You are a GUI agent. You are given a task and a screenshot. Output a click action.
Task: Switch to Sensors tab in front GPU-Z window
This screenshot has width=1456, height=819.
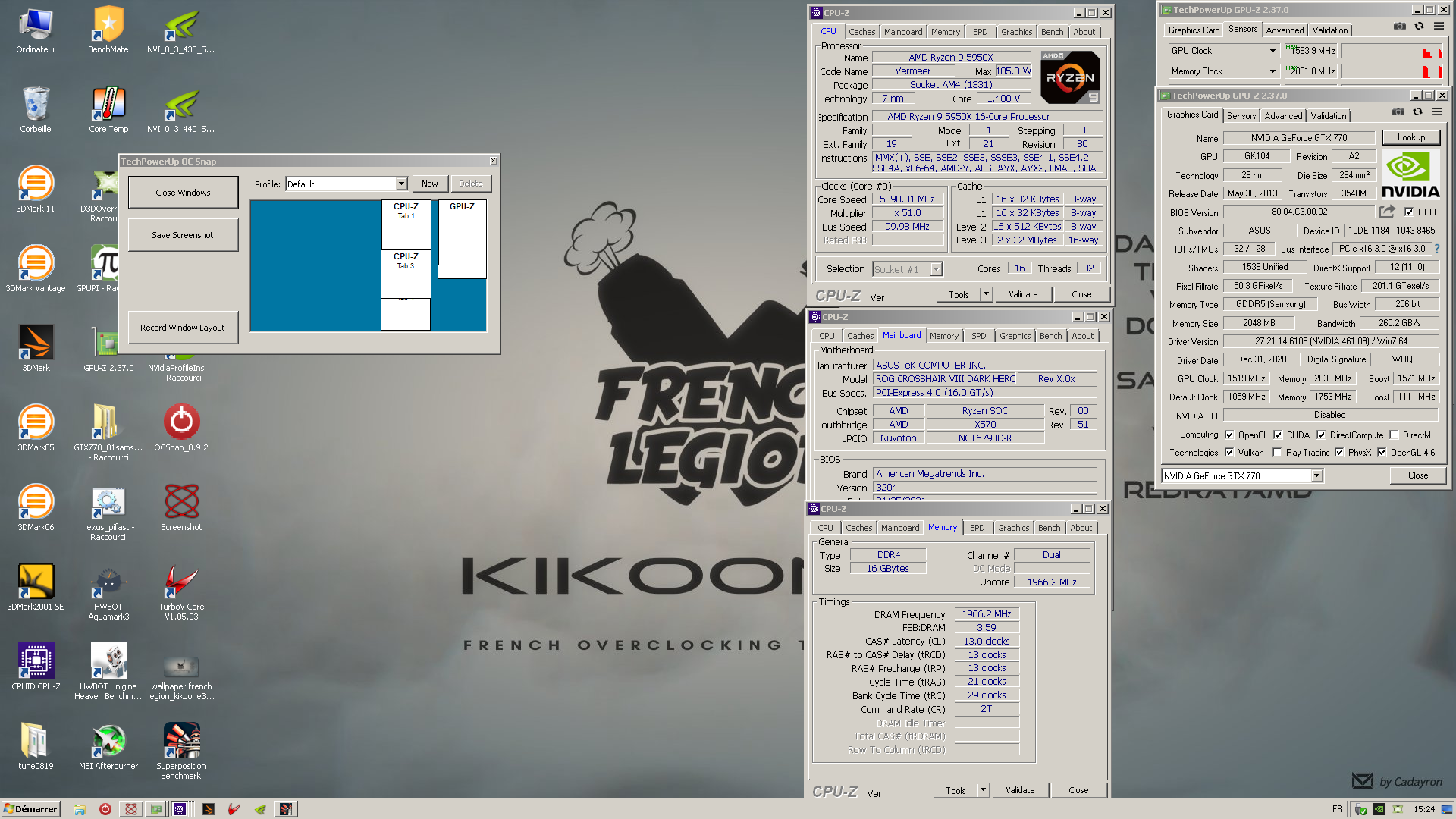1241,116
